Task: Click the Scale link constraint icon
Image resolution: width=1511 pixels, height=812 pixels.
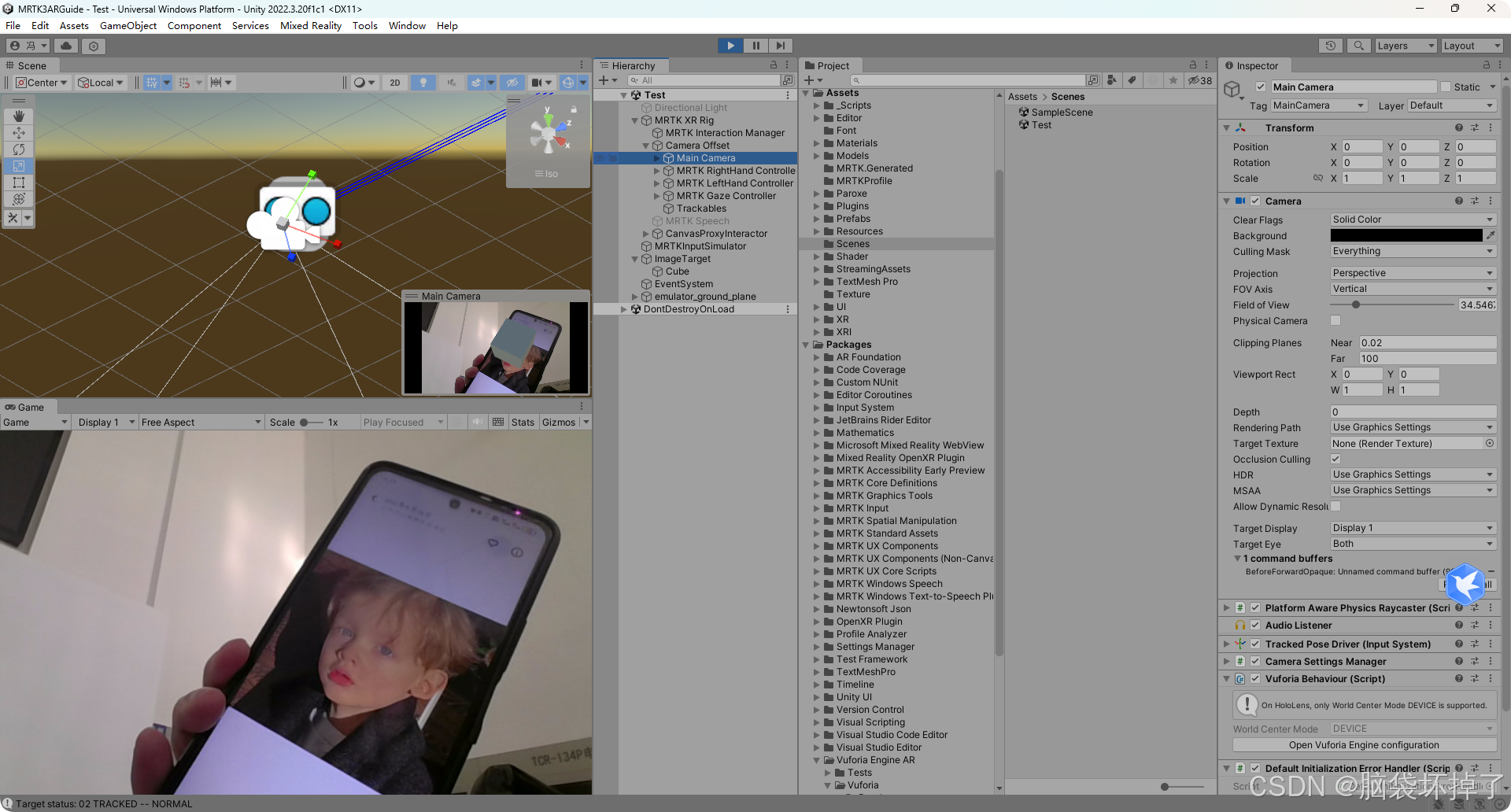Action: pos(1317,178)
